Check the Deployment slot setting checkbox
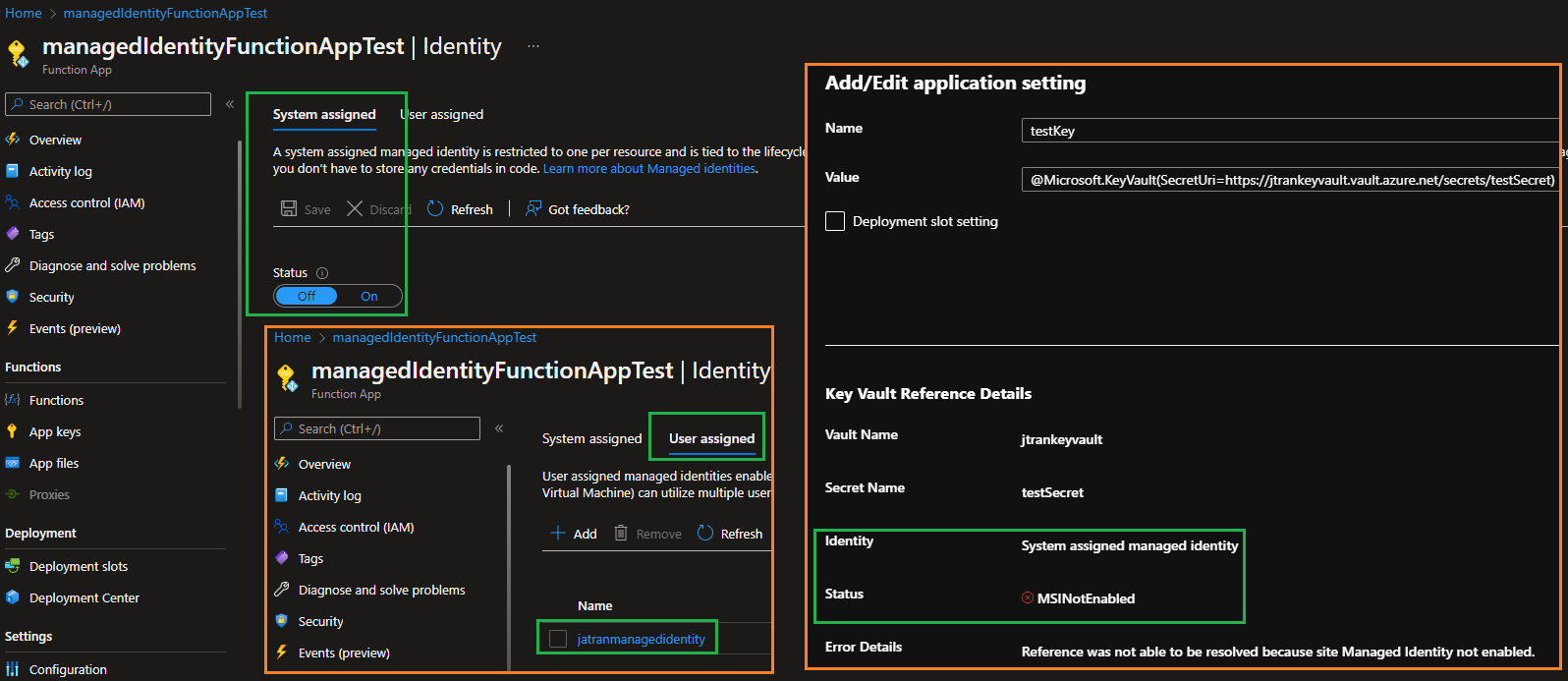 (835, 221)
